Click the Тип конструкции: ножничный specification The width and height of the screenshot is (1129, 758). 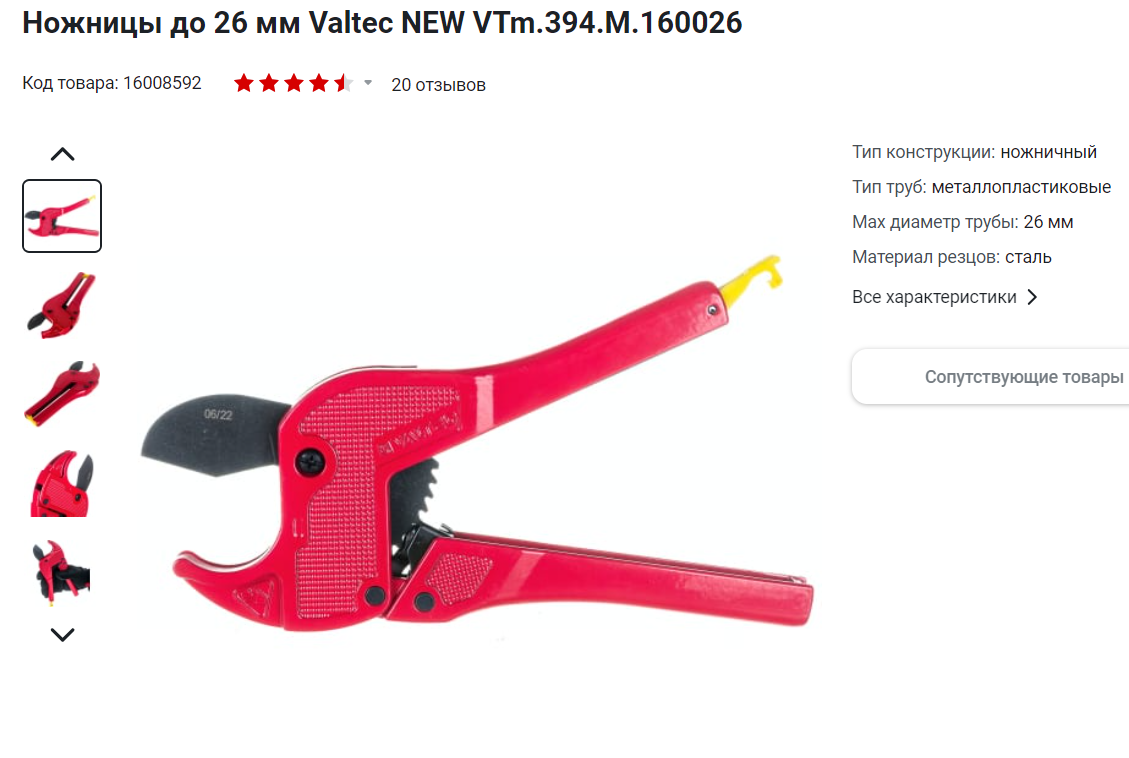[974, 152]
